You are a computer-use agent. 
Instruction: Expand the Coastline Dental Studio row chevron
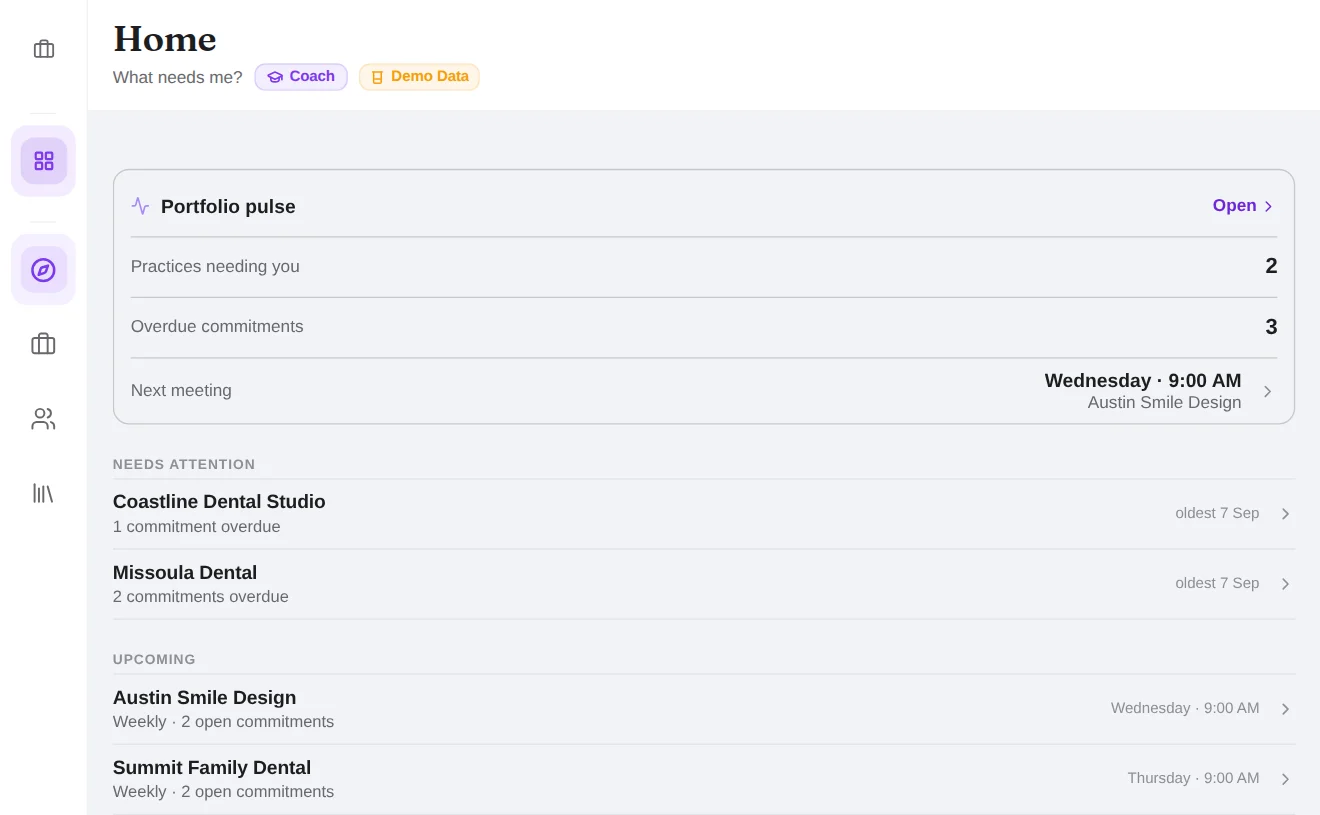tap(1286, 514)
